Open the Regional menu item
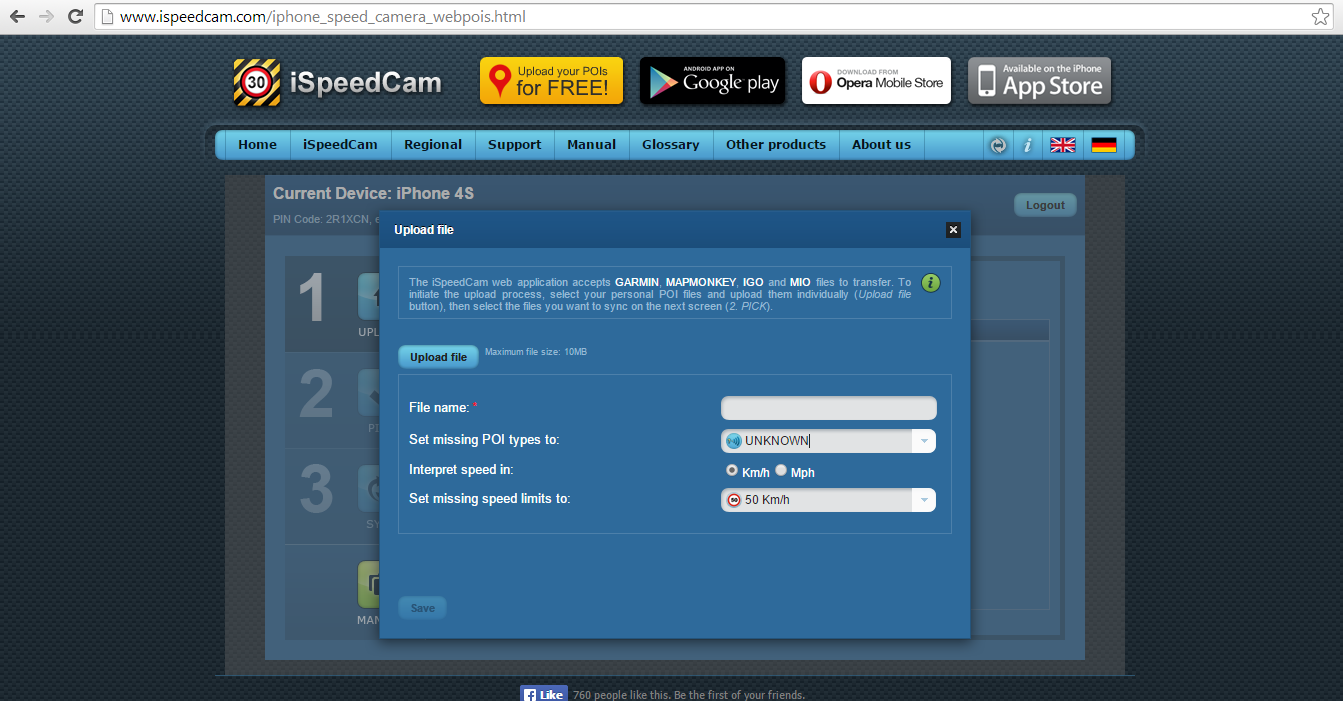1343x701 pixels. tap(433, 145)
